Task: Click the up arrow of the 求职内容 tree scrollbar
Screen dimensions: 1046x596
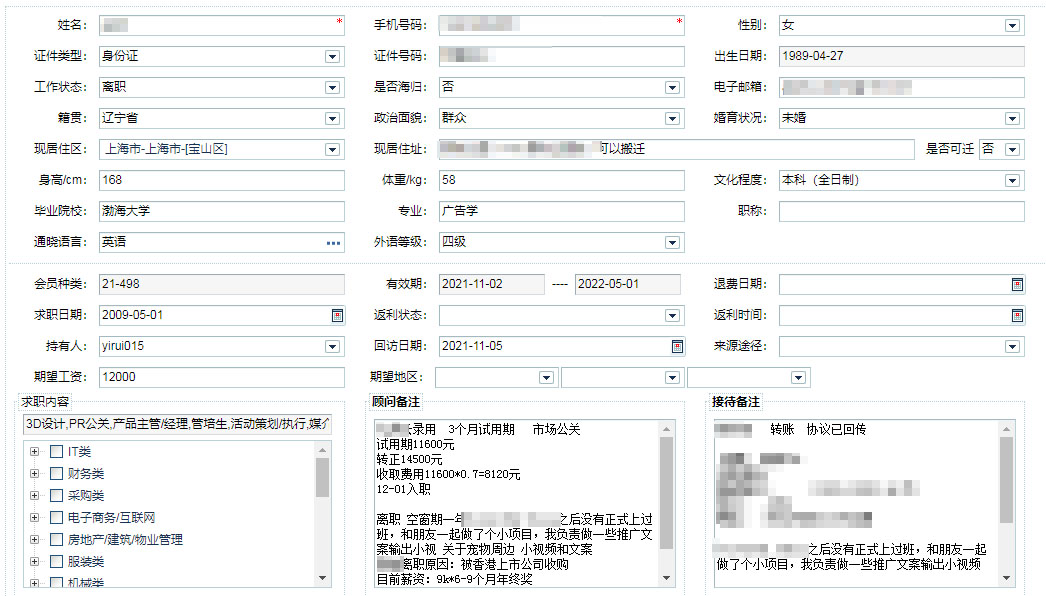Action: click(322, 451)
